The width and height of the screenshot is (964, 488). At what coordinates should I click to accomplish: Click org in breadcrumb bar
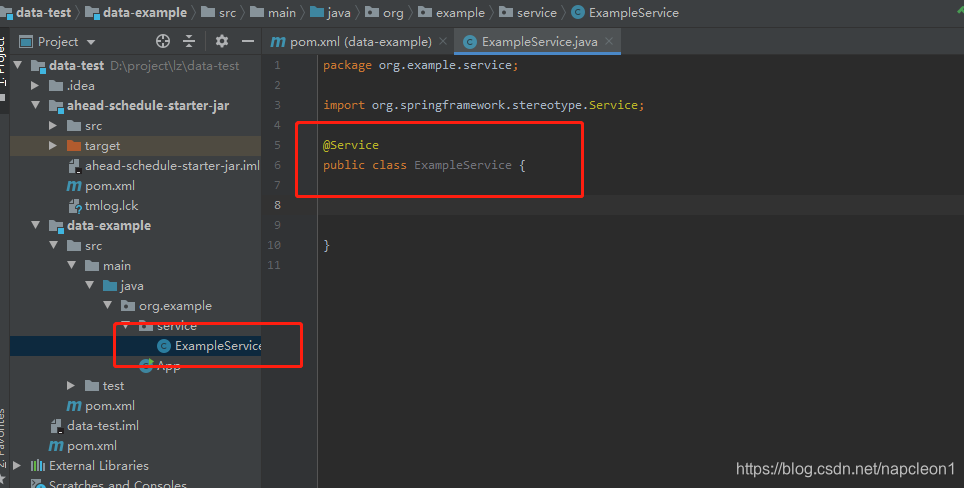(x=385, y=12)
